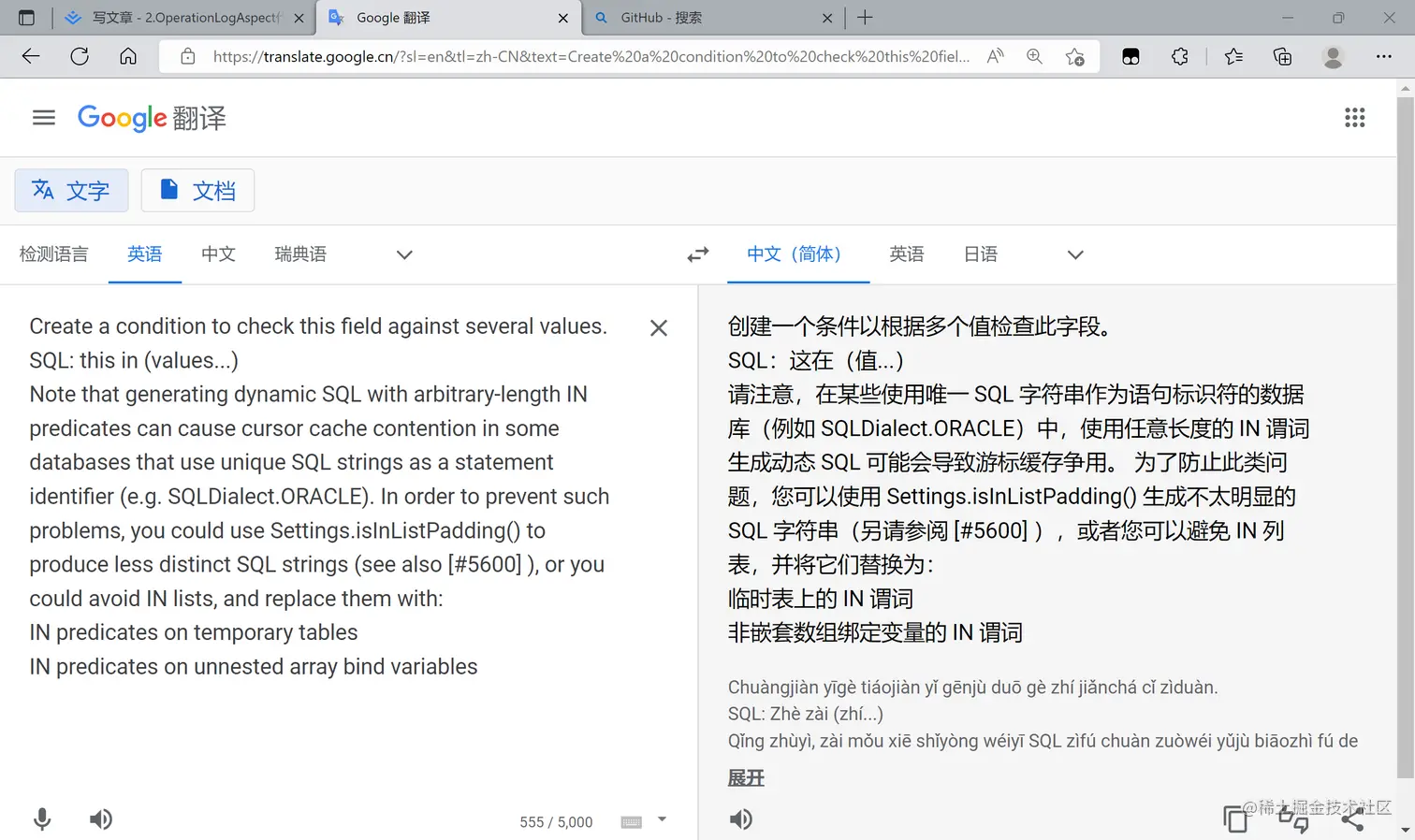
Task: Listen to the English source text
Action: tap(101, 819)
